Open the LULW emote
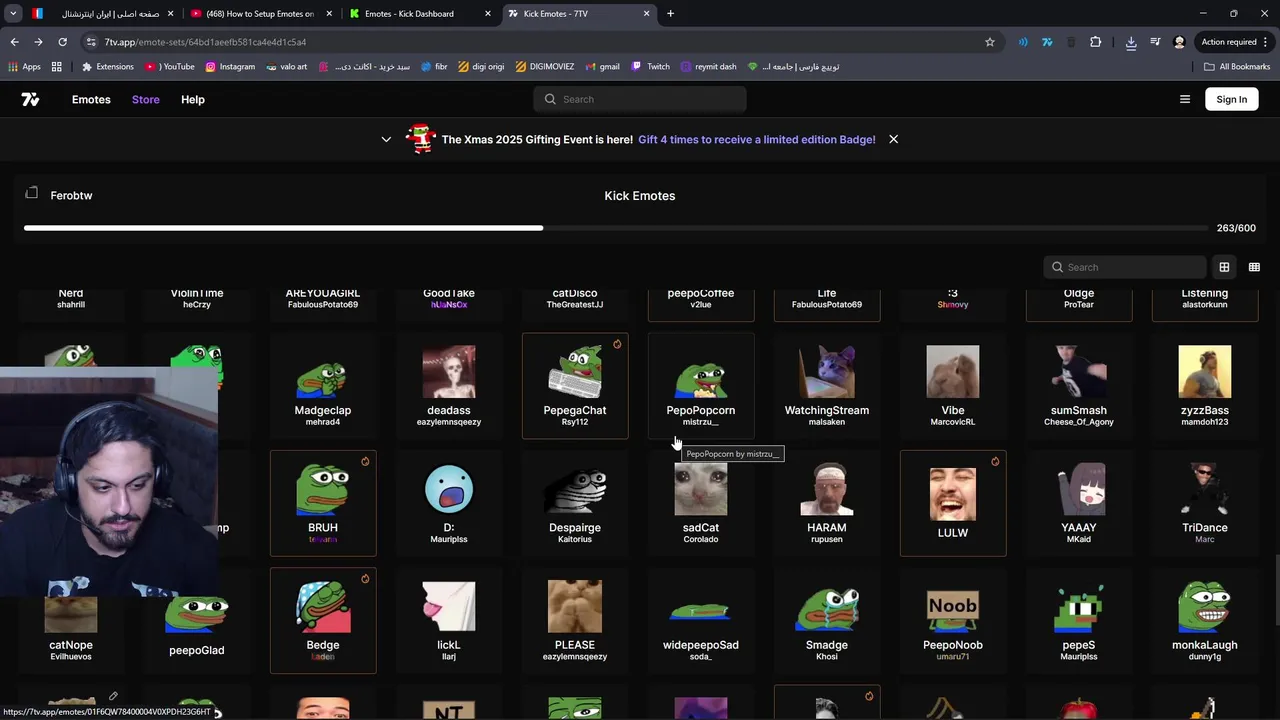This screenshot has height=720, width=1280. (953, 503)
